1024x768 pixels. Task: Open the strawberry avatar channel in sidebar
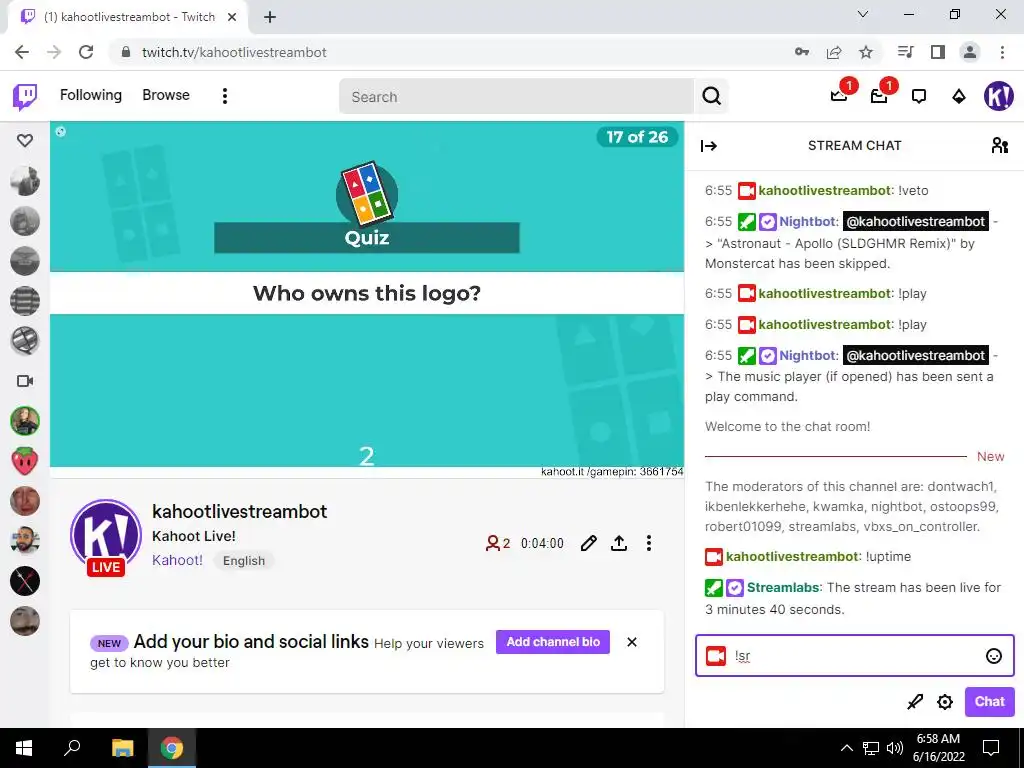click(x=25, y=461)
